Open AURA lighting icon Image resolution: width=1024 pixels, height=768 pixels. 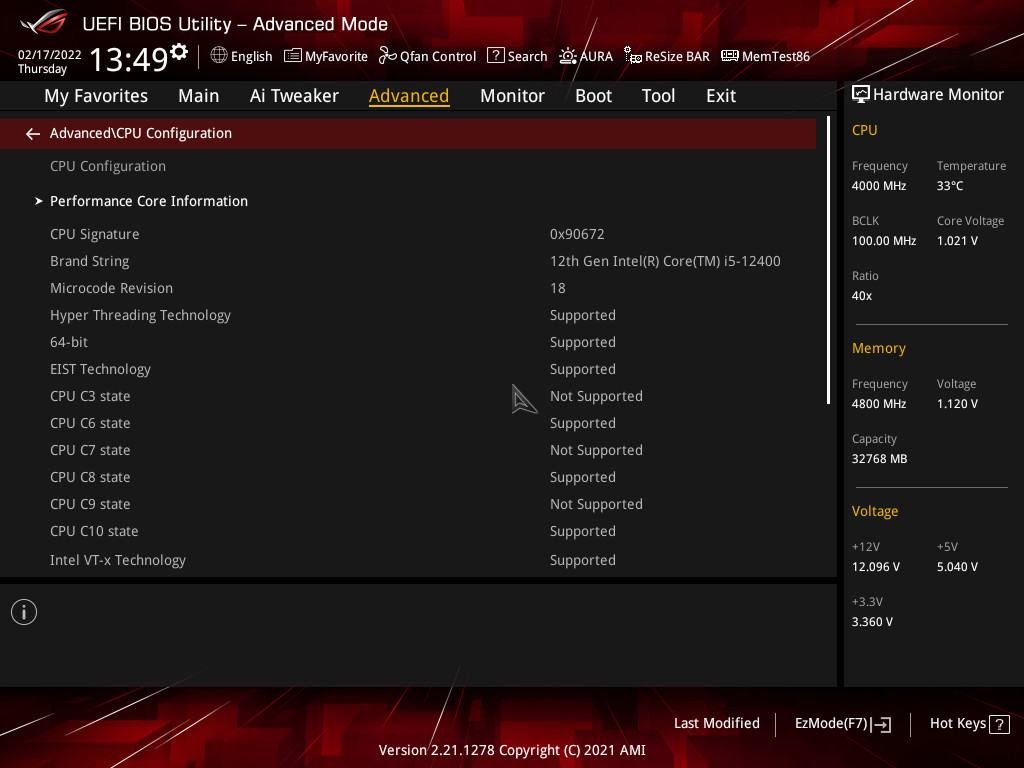pos(568,56)
